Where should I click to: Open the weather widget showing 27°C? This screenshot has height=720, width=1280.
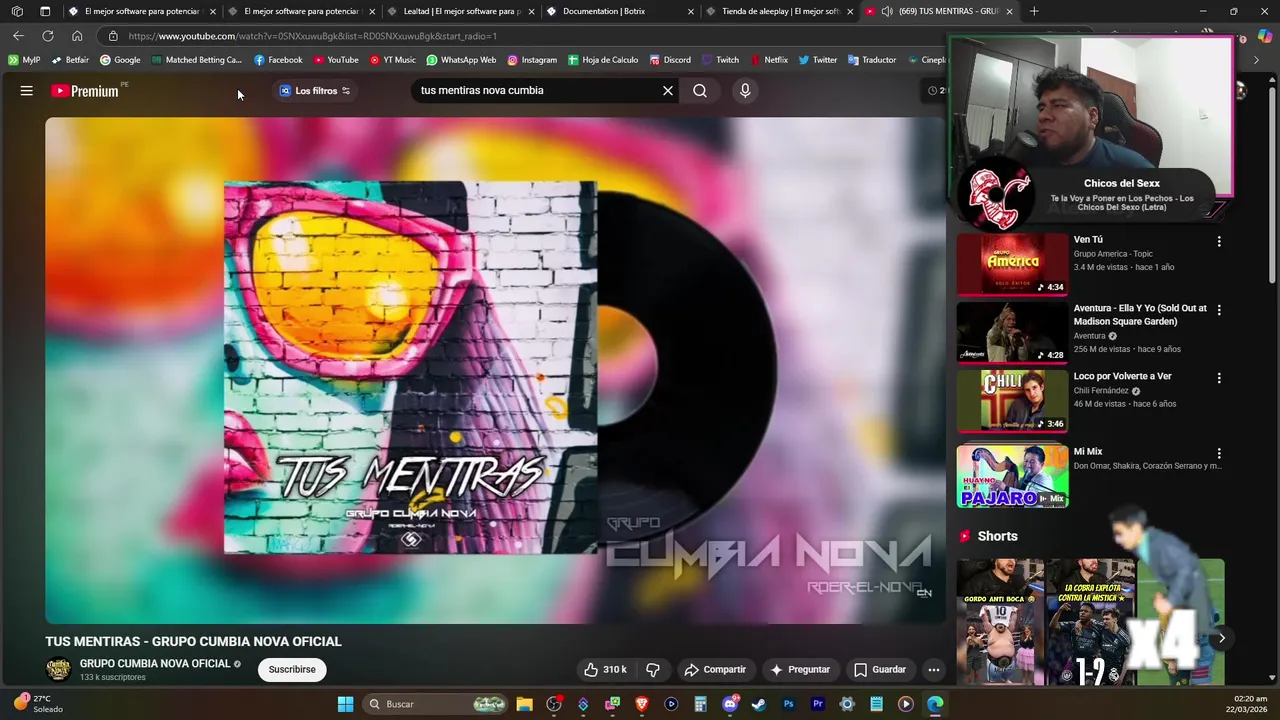[x=37, y=704]
